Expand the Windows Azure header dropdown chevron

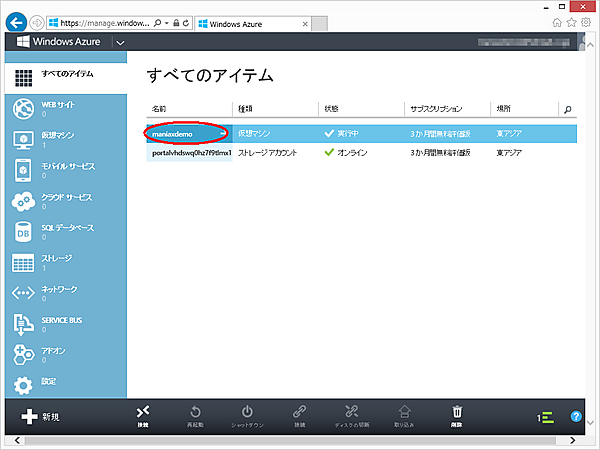pyautogui.click(x=120, y=43)
